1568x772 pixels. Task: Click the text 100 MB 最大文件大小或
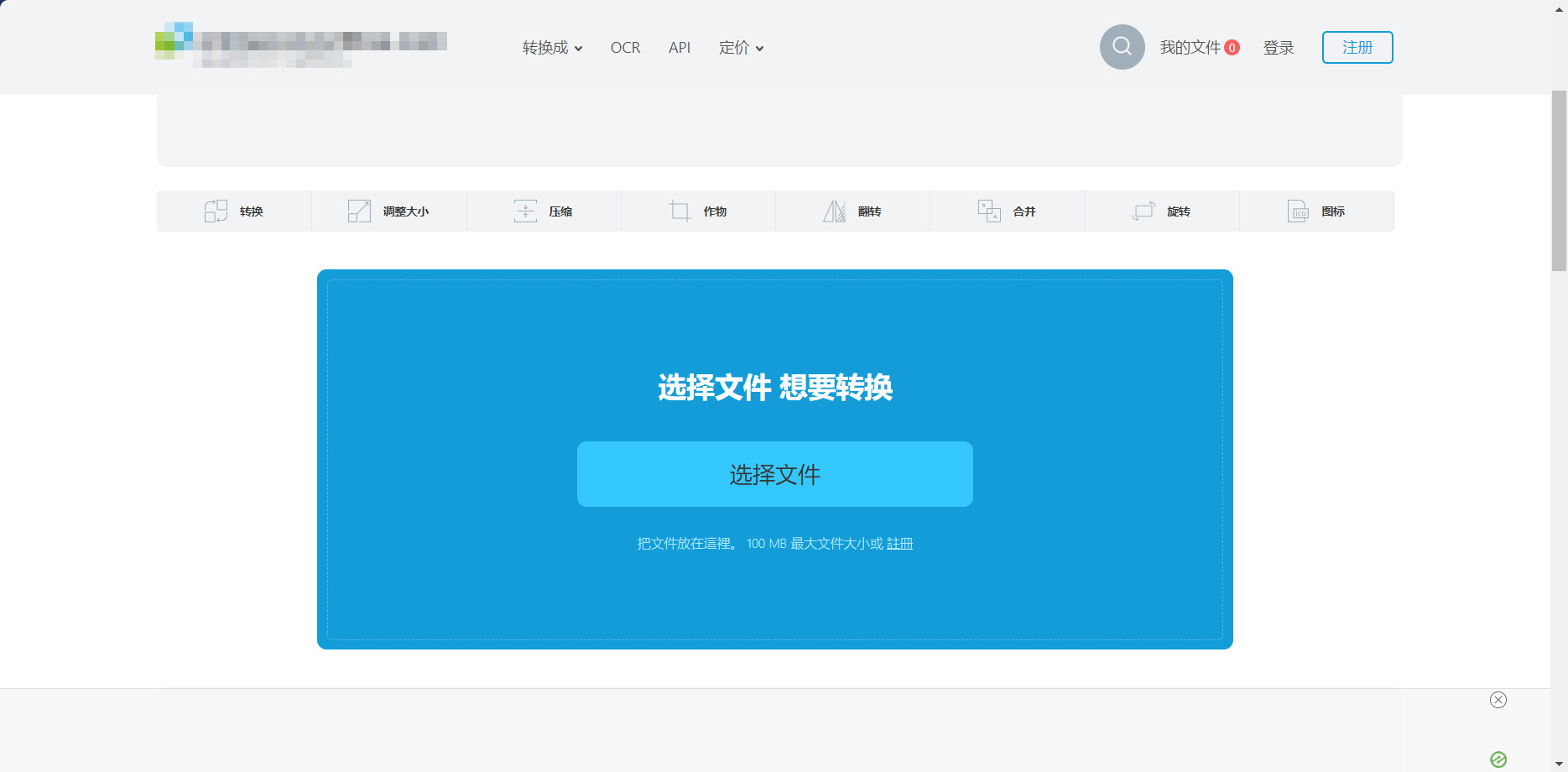point(815,544)
